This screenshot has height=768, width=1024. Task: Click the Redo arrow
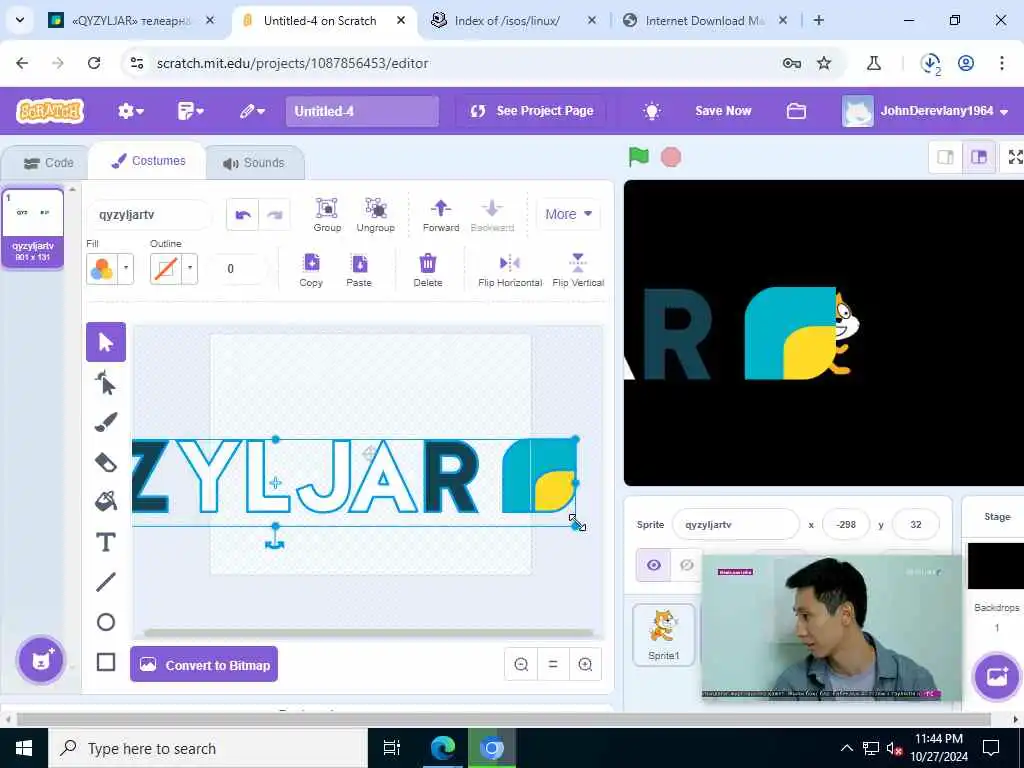pos(275,215)
